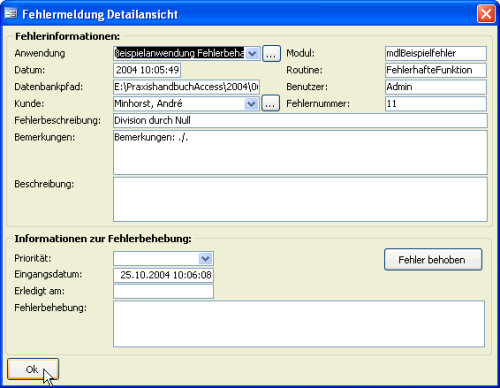Click the empty Erledigt am field

pos(163,291)
